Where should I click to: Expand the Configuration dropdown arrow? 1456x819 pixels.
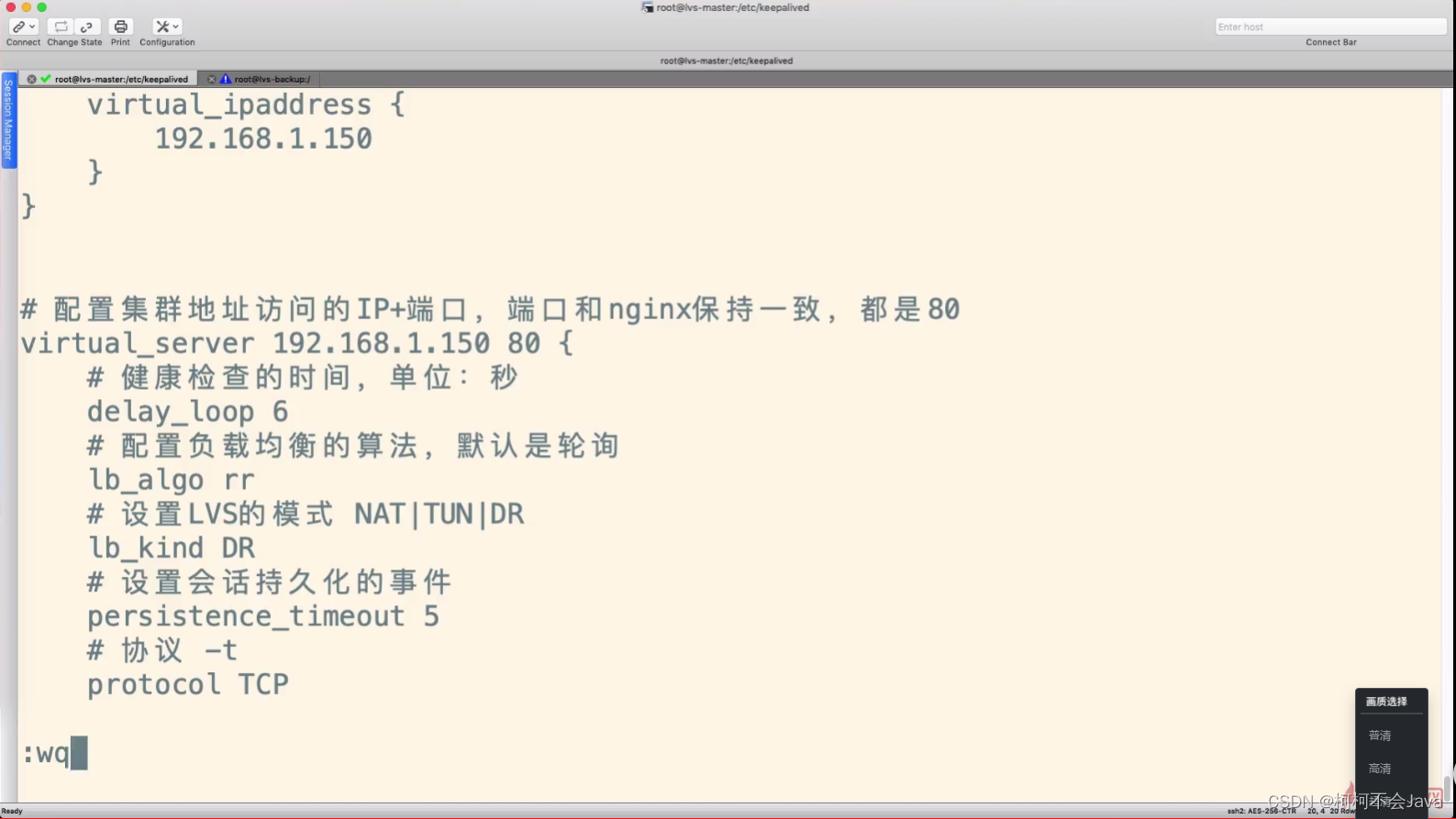coord(176,27)
